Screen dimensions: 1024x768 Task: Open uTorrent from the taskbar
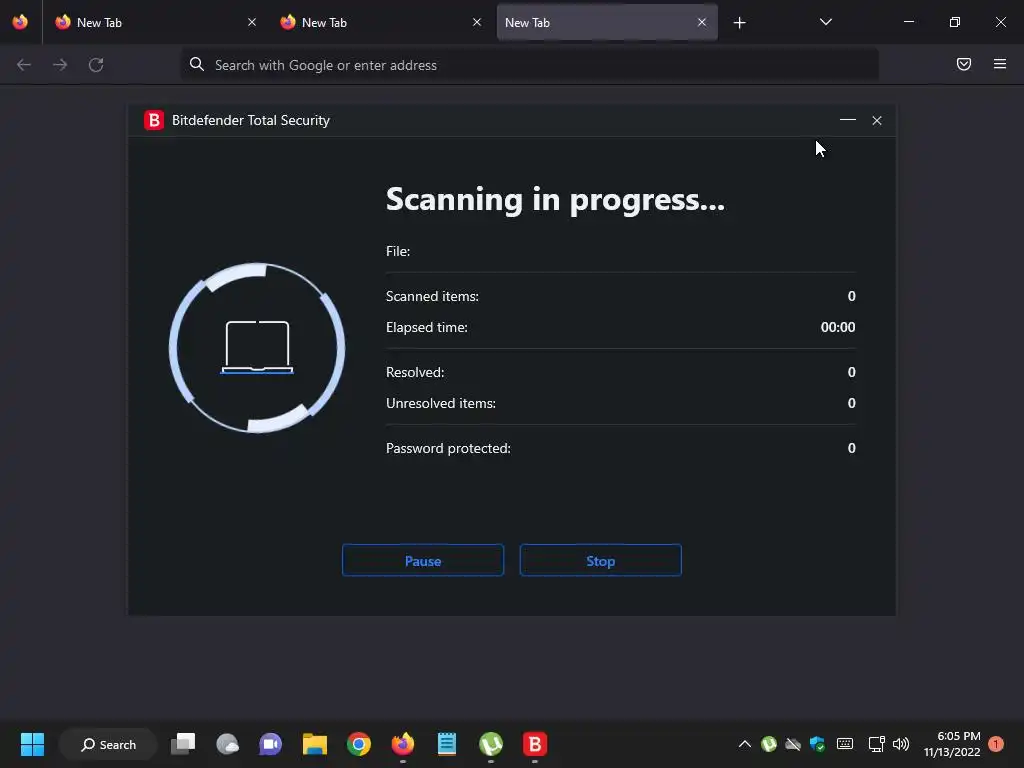pyautogui.click(x=490, y=744)
